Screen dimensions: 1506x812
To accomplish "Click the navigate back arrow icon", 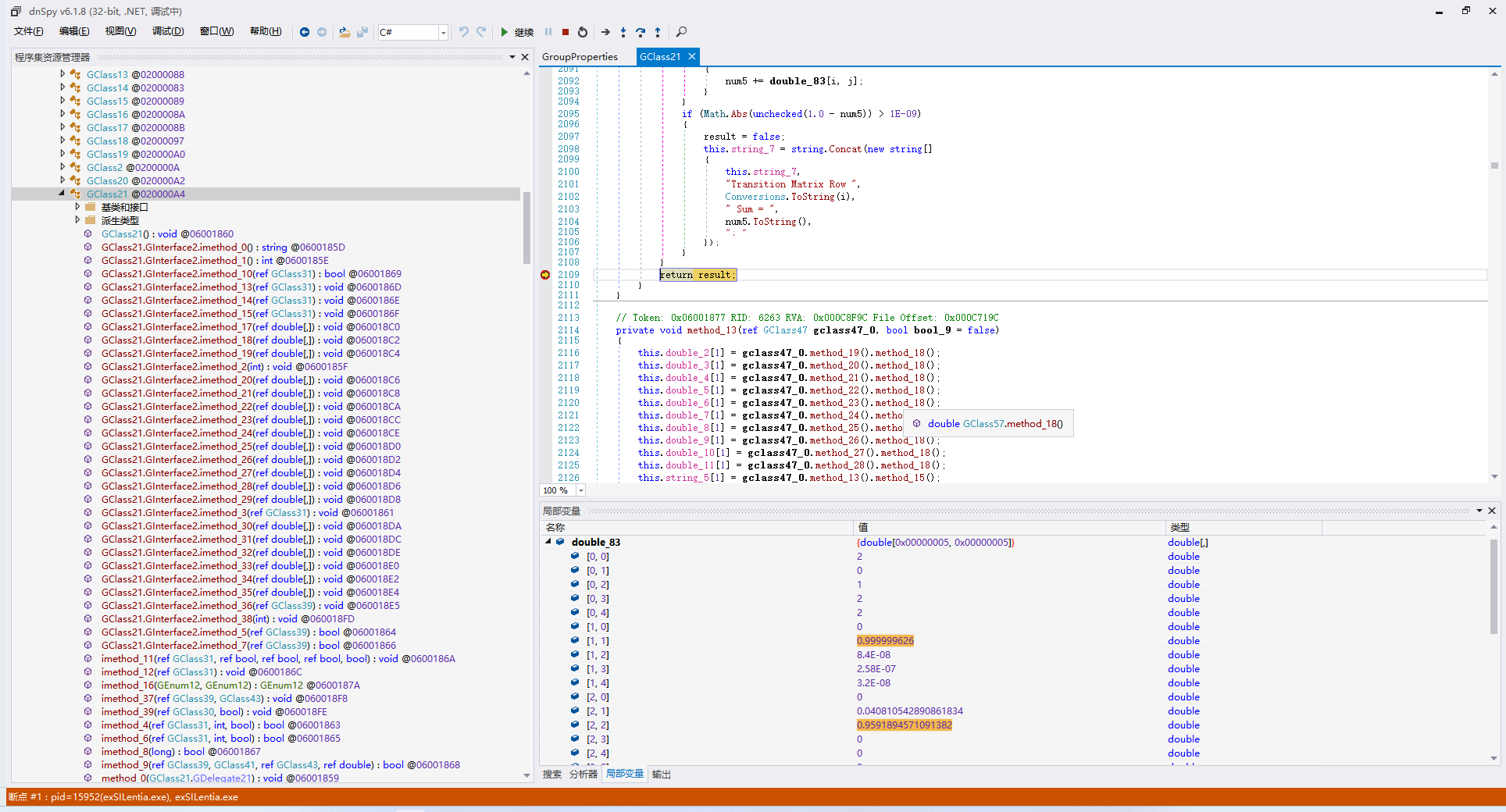I will [x=305, y=32].
